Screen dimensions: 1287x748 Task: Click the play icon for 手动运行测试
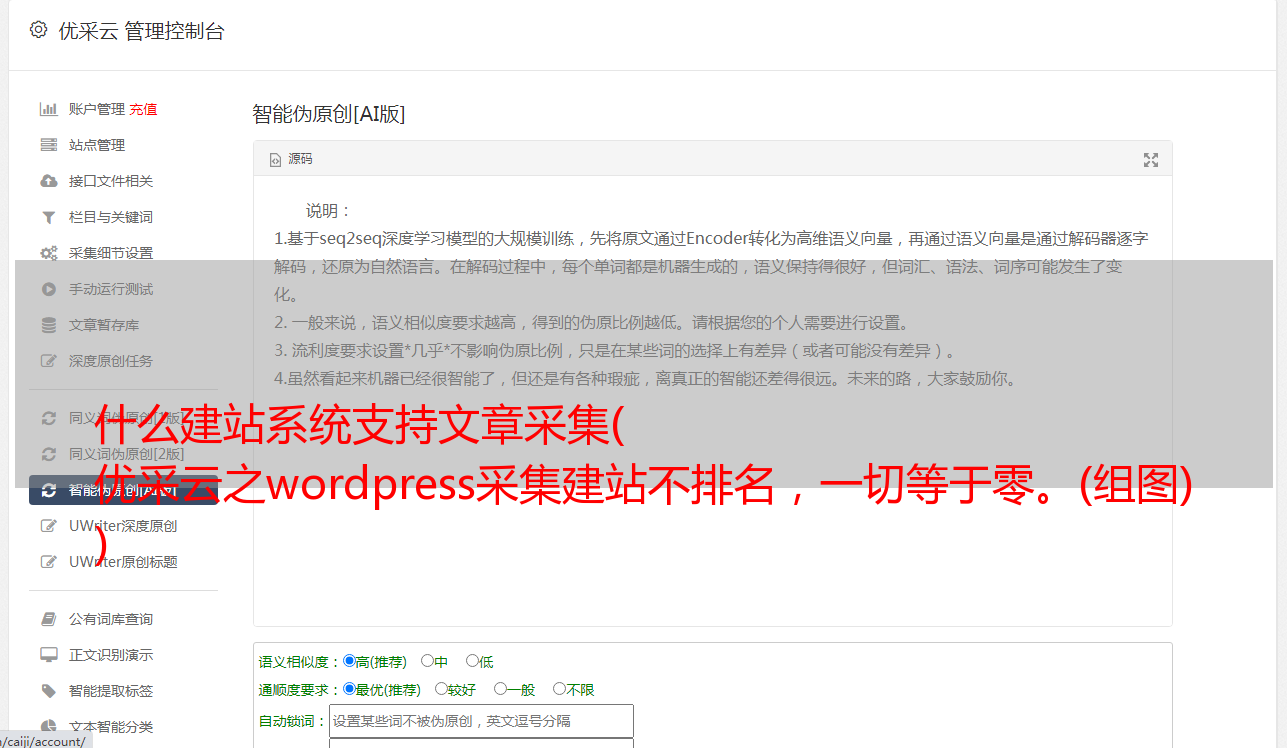click(48, 289)
